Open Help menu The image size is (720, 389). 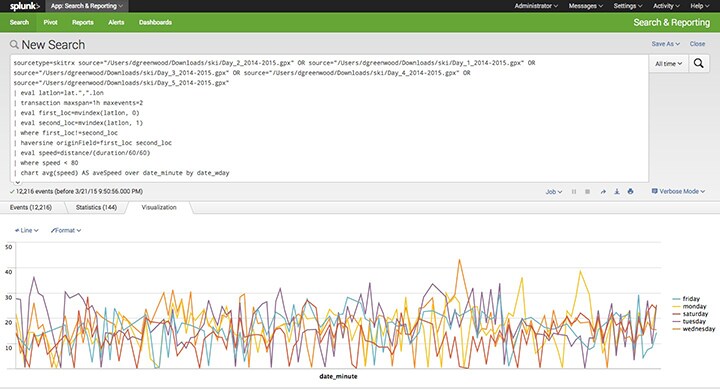tap(699, 6)
